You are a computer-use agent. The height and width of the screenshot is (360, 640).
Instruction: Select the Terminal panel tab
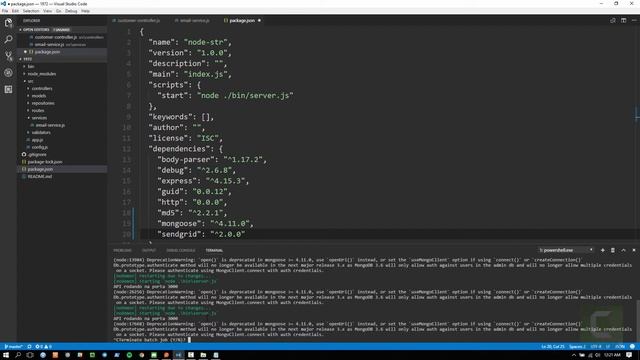[214, 251]
